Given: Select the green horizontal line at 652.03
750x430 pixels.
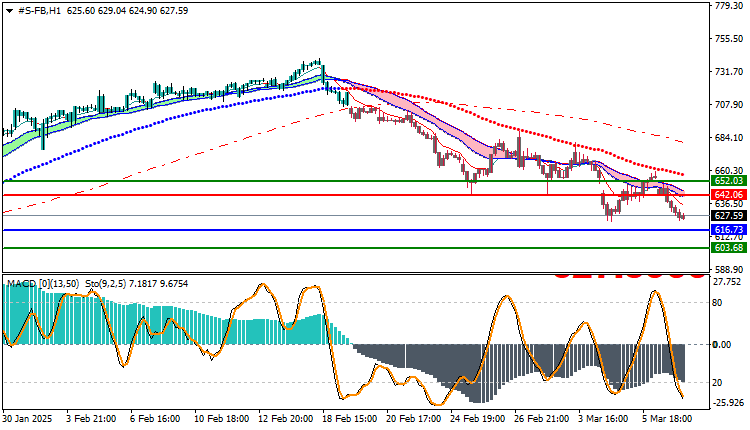Looking at the screenshot, I should click(355, 181).
